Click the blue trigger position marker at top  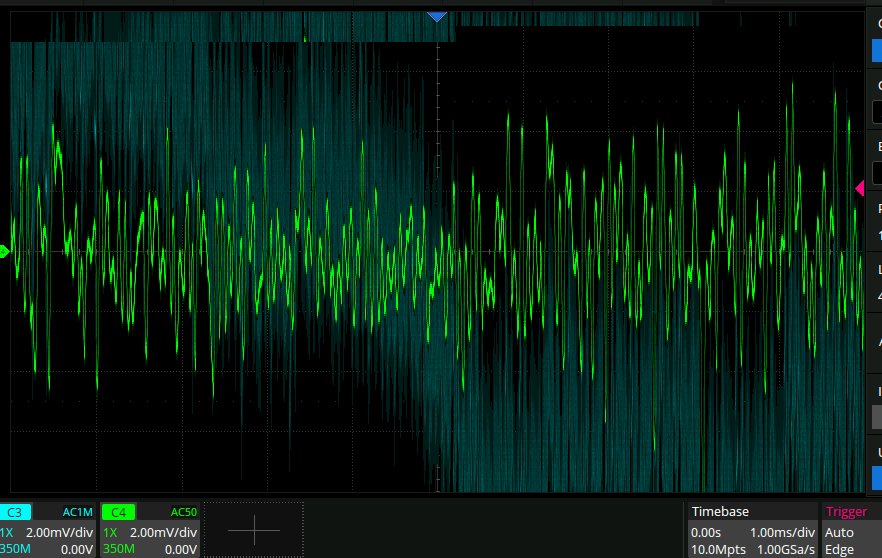coord(436,16)
